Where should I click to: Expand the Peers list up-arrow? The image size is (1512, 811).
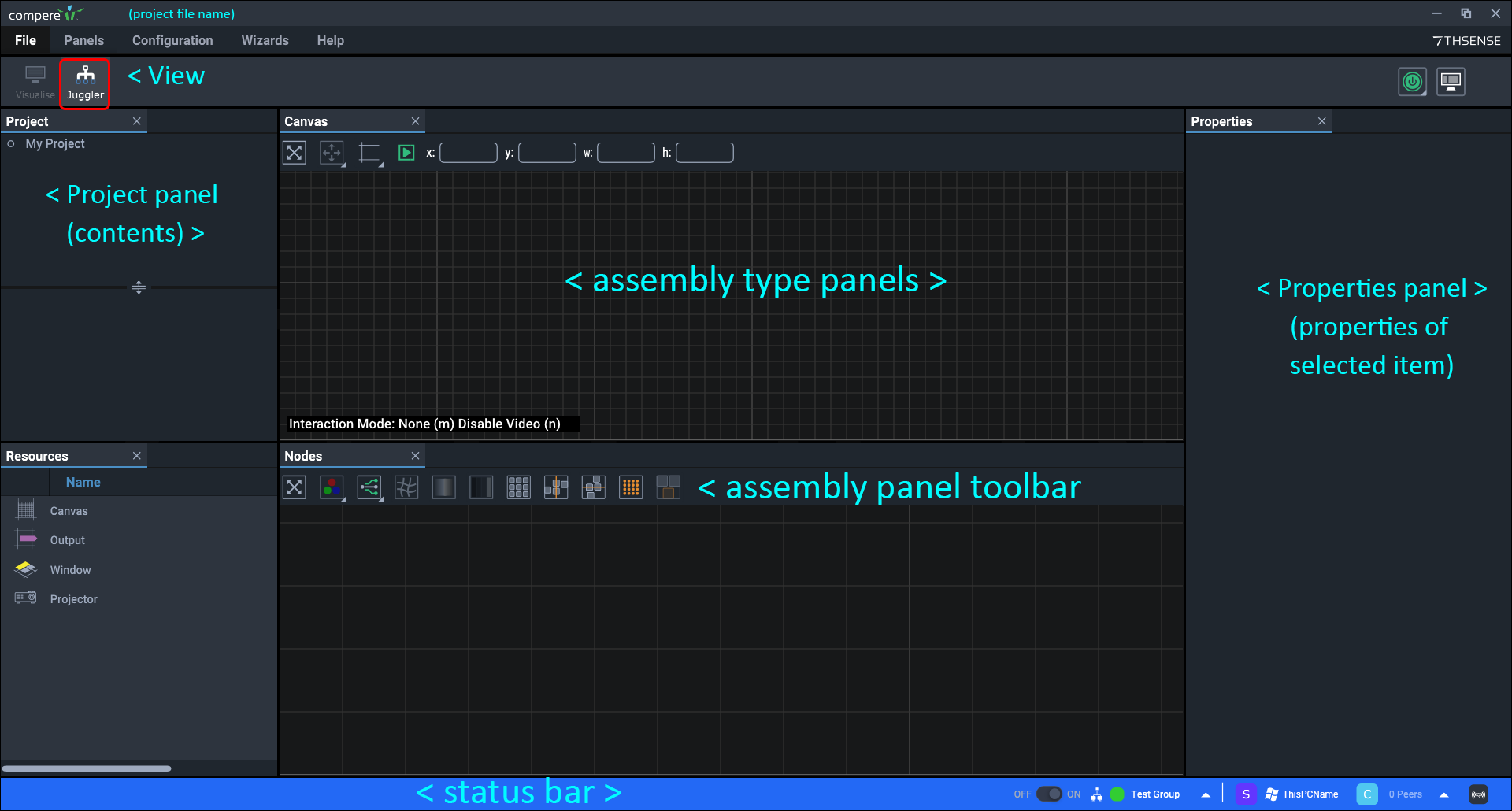(x=1443, y=794)
